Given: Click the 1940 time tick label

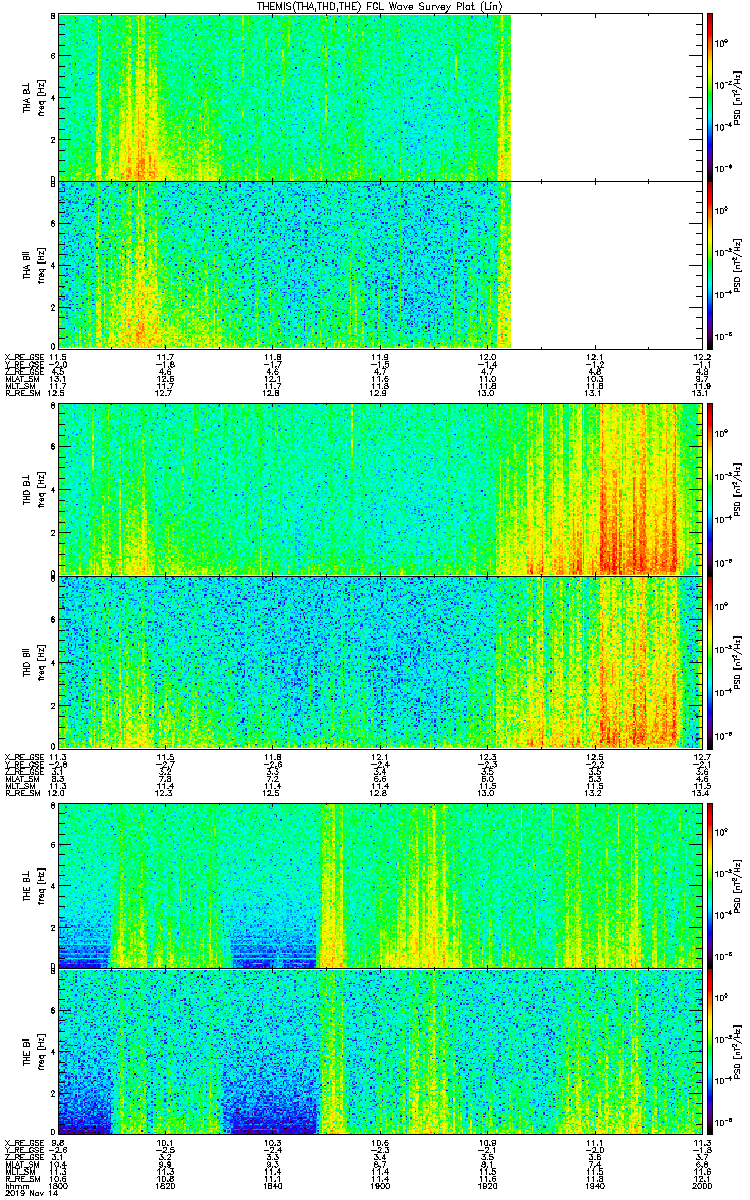Looking at the screenshot, I should click(x=594, y=1185).
